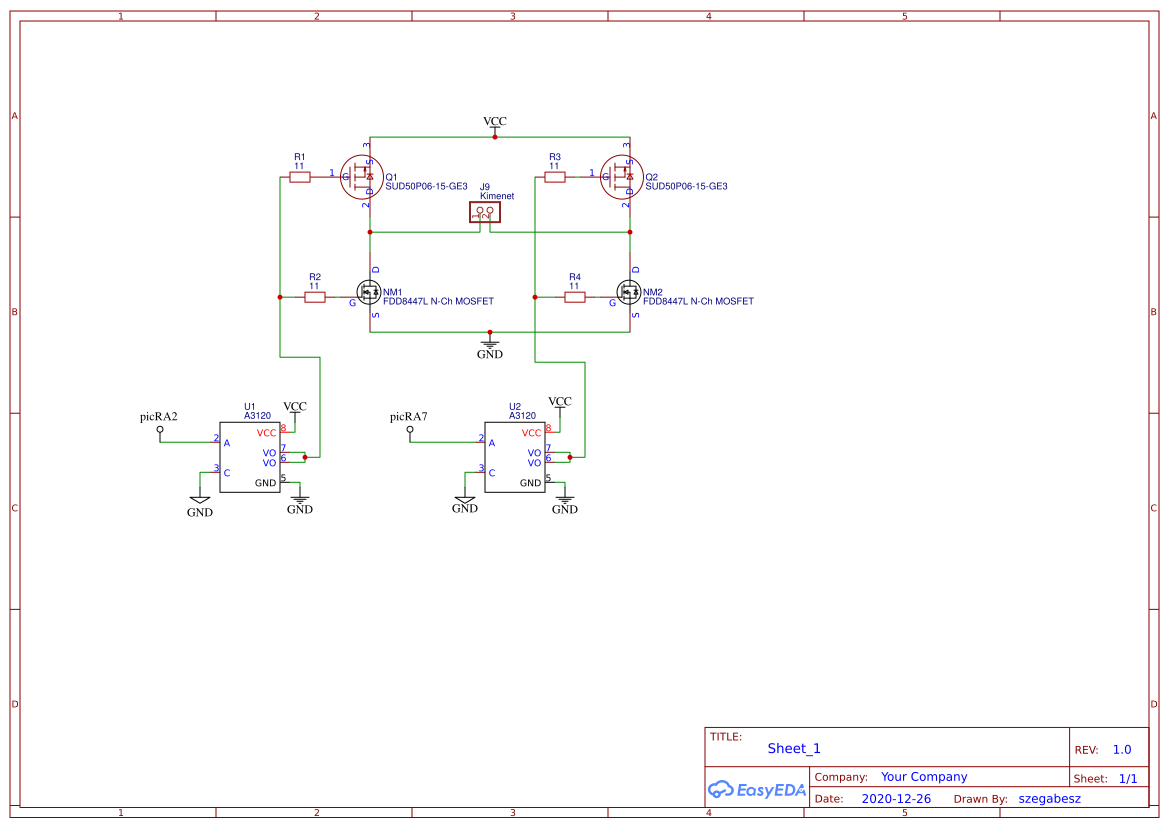
Task: Click the Kimenet label of J9
Action: pos(497,196)
